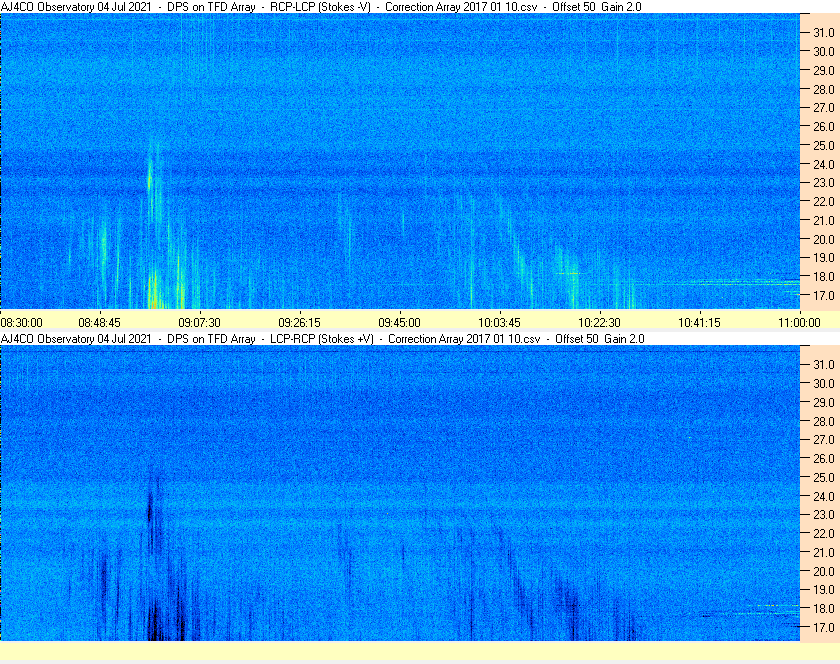
Task: Select the 28.0 frequency label in lower panel
Action: [823, 421]
